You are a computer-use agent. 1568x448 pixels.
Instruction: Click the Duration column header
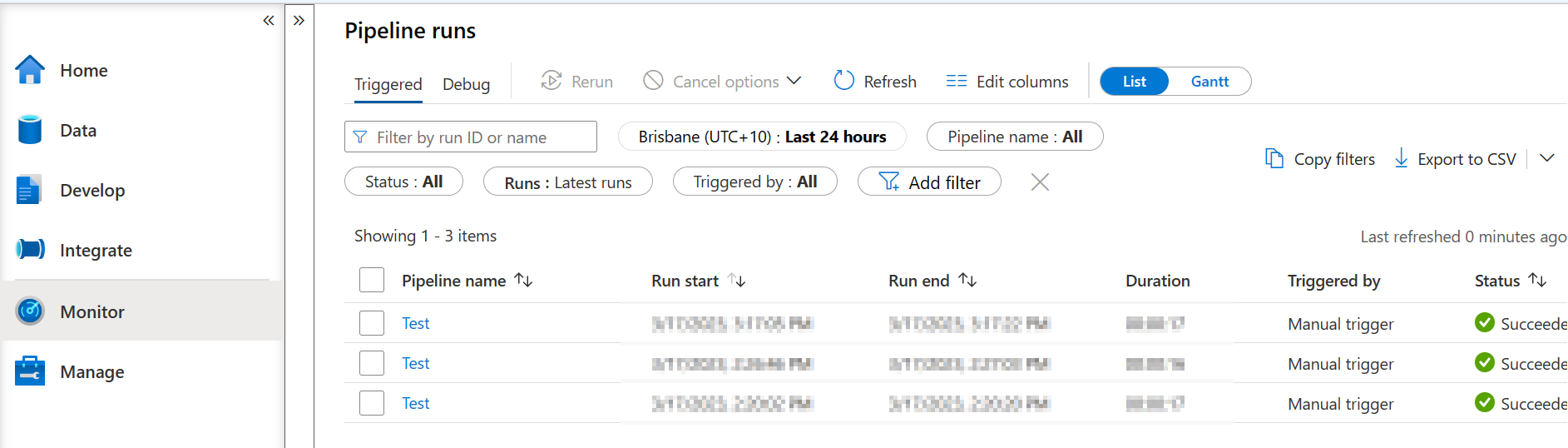[x=1158, y=281]
